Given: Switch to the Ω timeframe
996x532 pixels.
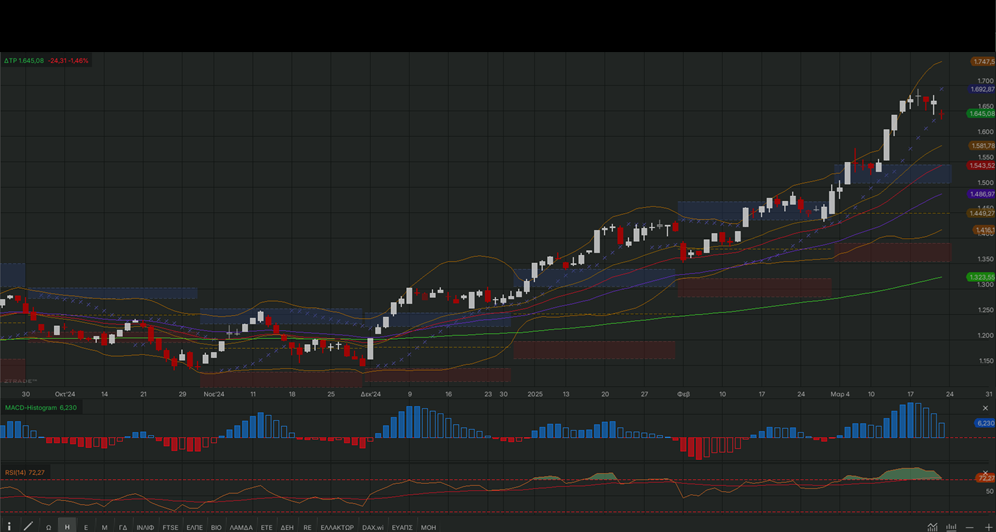Looking at the screenshot, I should point(48,527).
